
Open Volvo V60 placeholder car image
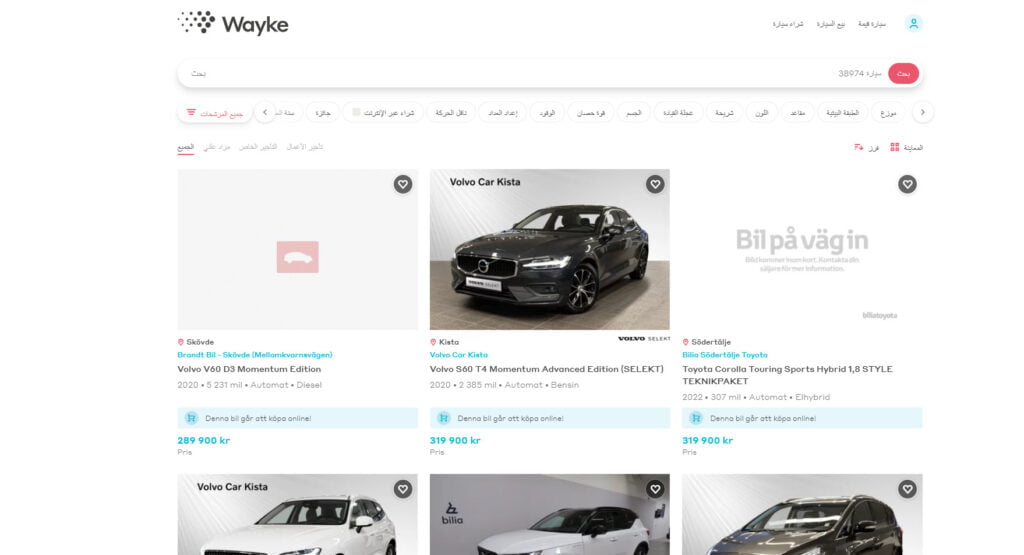[x=297, y=249]
